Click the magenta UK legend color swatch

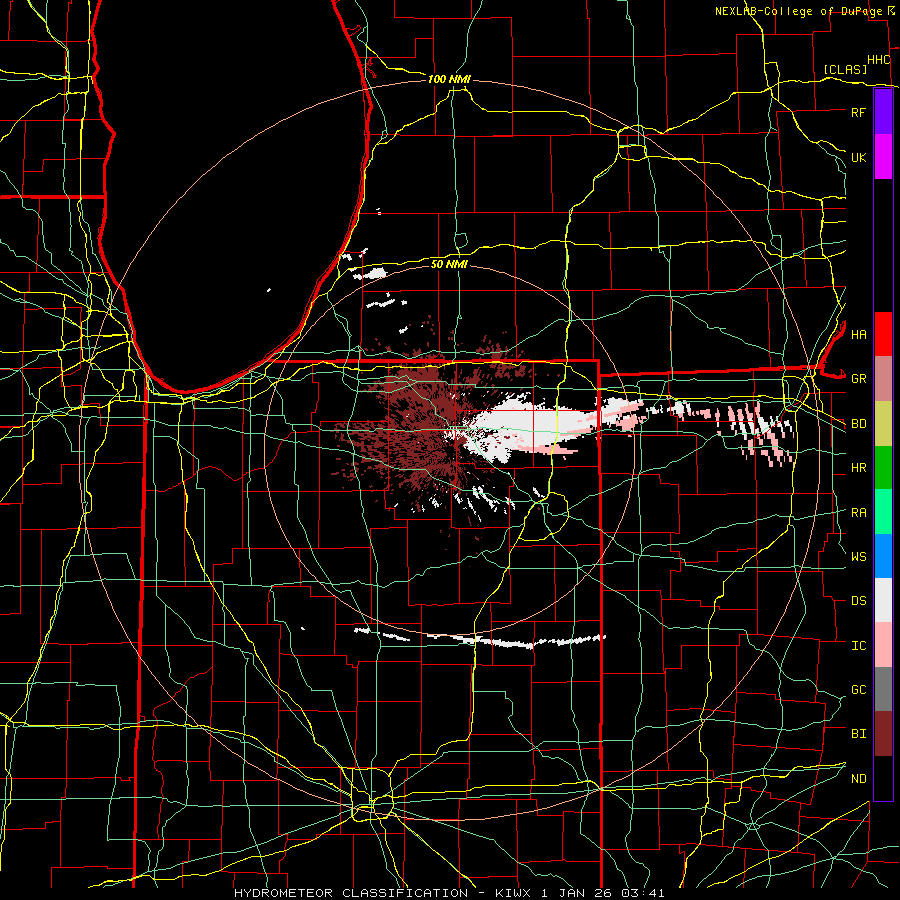(x=883, y=157)
